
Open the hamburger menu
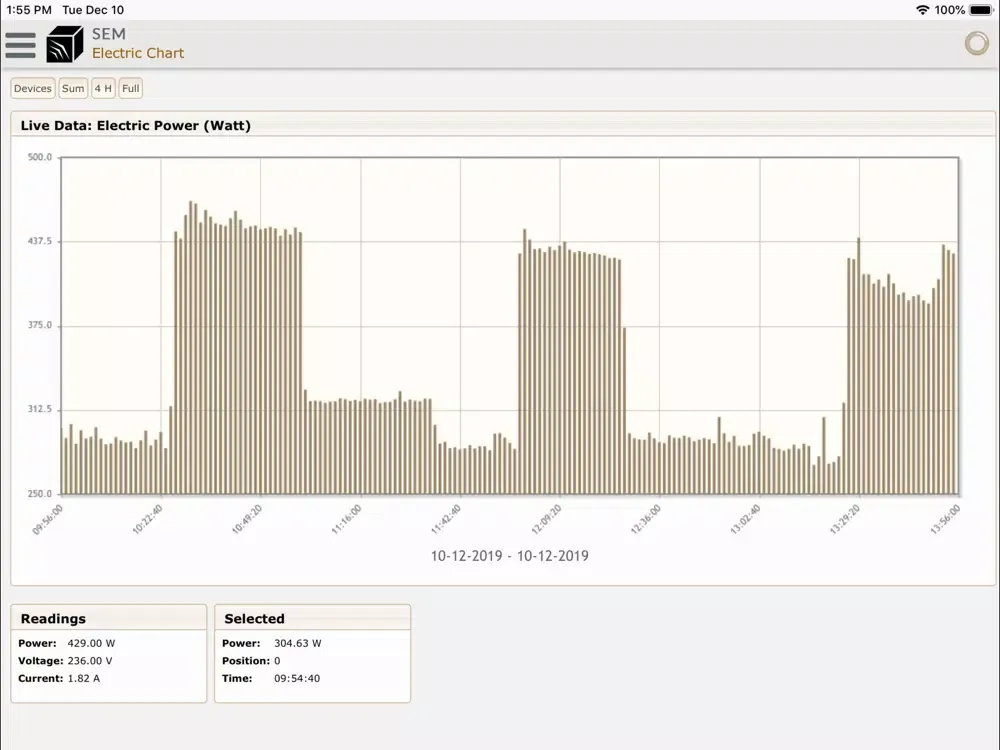(x=20, y=45)
